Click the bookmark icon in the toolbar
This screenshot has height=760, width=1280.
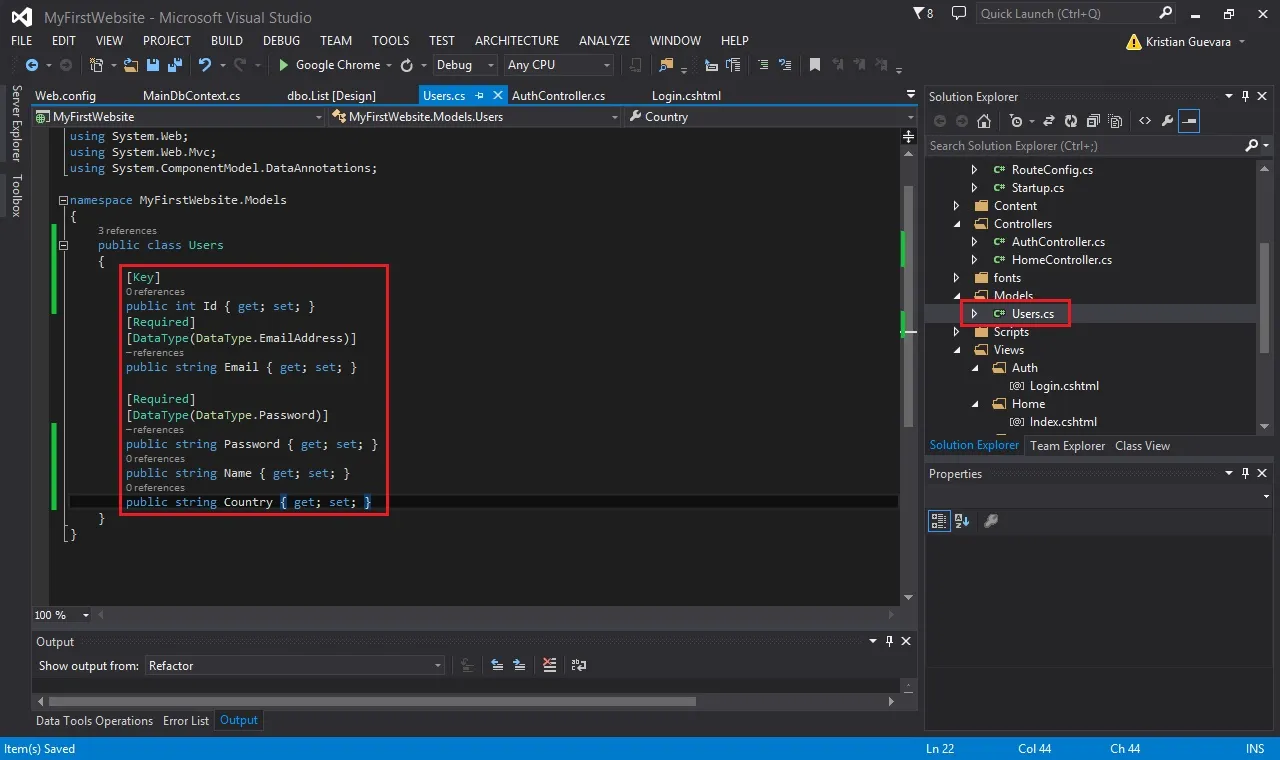point(815,65)
